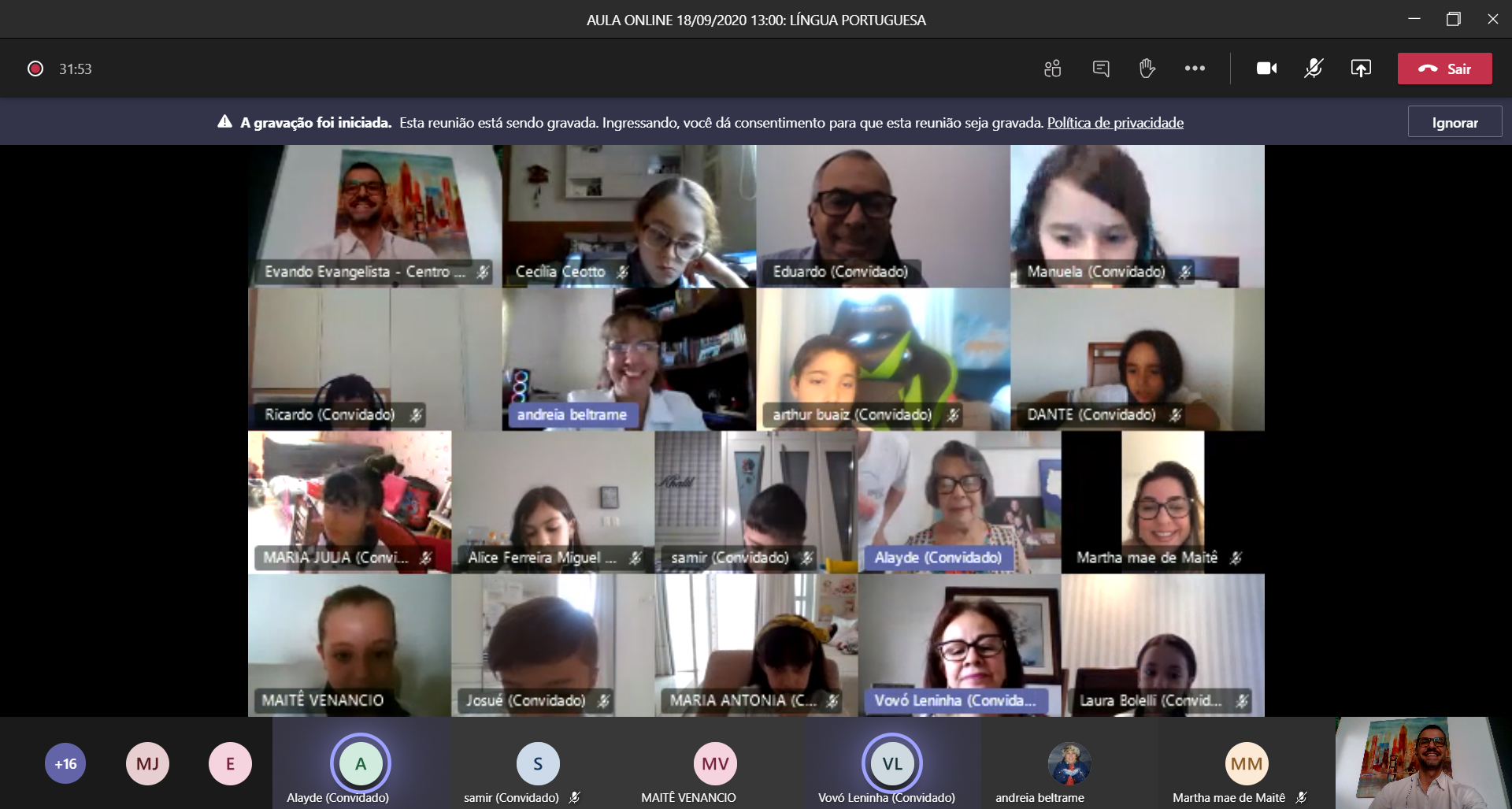The image size is (1512, 809).
Task: Click muted mic icon on Evando's tile
Action: pos(483,273)
